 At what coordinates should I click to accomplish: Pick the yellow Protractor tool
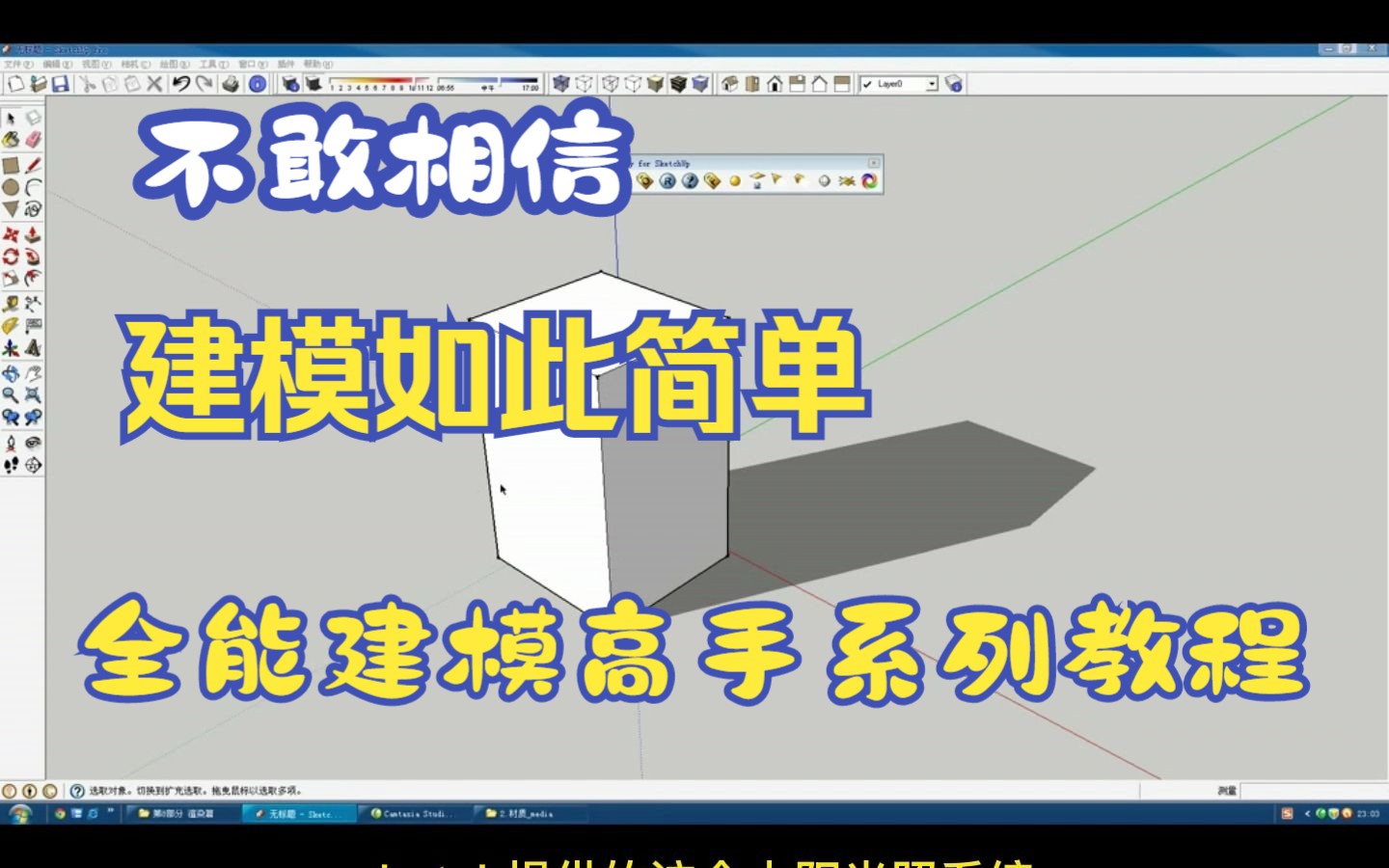[11, 326]
